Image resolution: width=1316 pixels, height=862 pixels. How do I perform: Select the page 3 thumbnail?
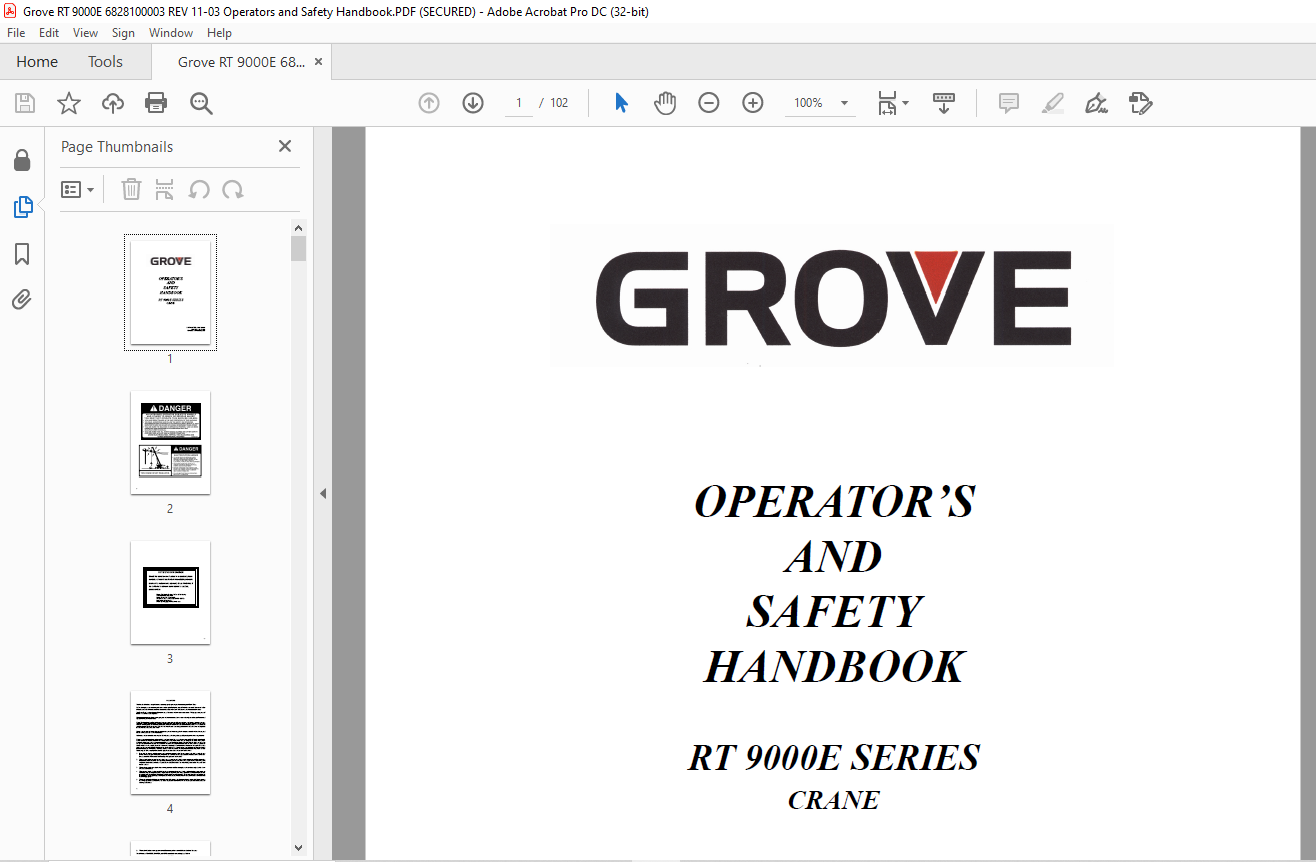[x=170, y=592]
